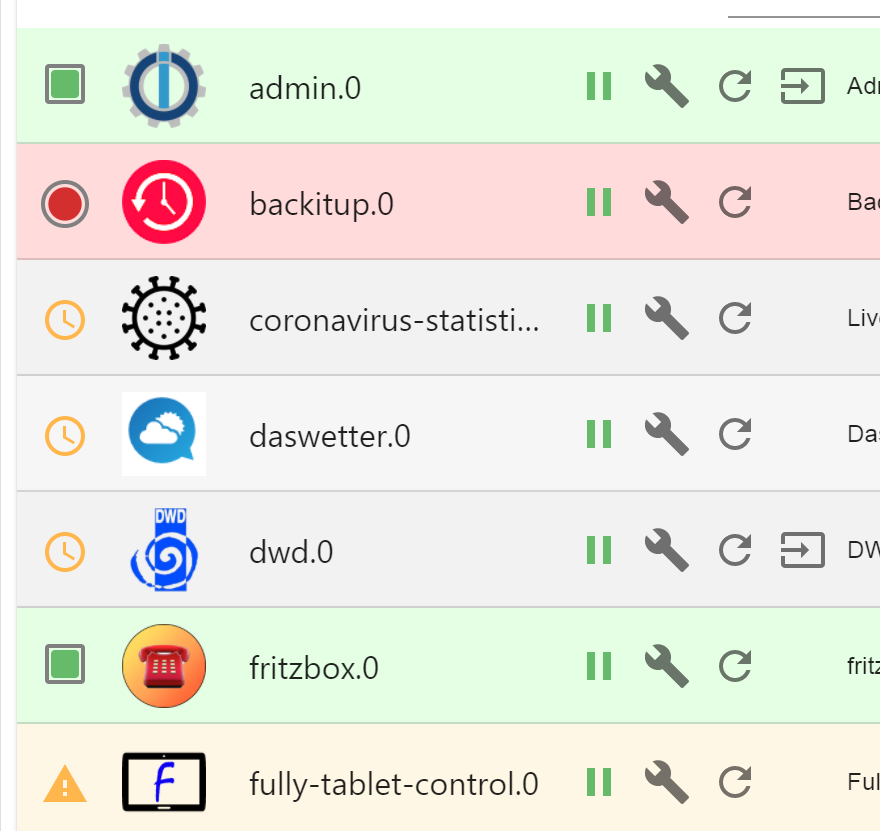This screenshot has width=880, height=831.
Task: Select the fritzbox.0 telephone icon
Action: (163, 666)
